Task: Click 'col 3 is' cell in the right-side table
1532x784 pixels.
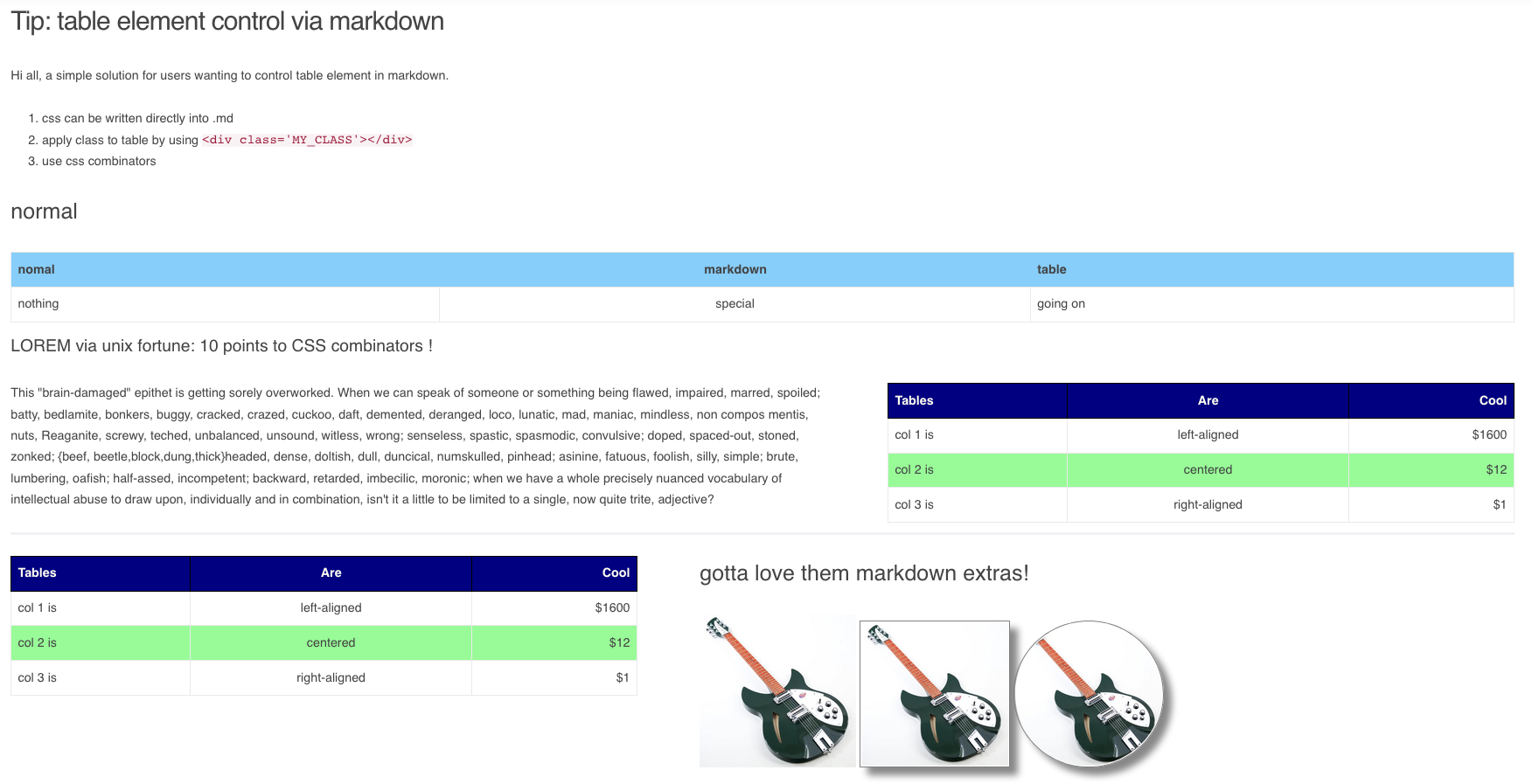Action: [x=978, y=505]
